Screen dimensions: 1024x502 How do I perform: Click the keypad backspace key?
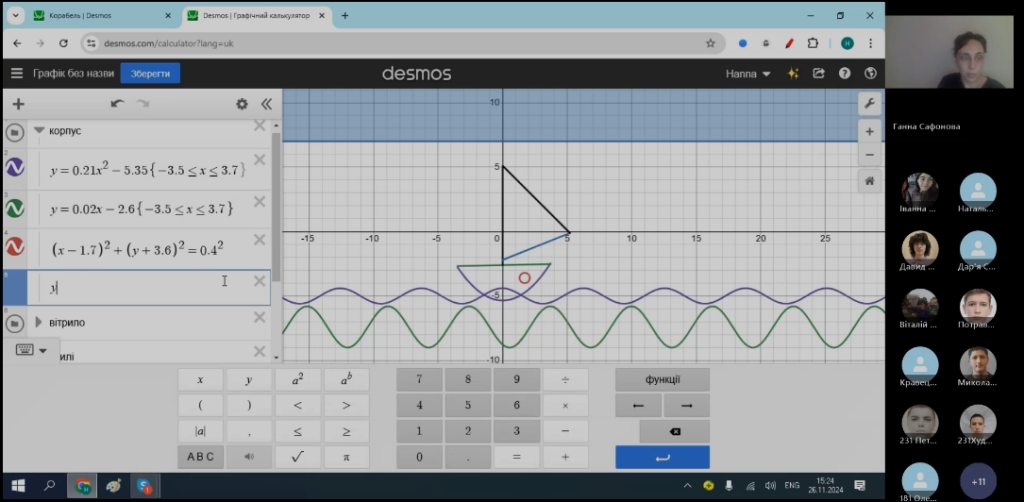click(x=675, y=431)
